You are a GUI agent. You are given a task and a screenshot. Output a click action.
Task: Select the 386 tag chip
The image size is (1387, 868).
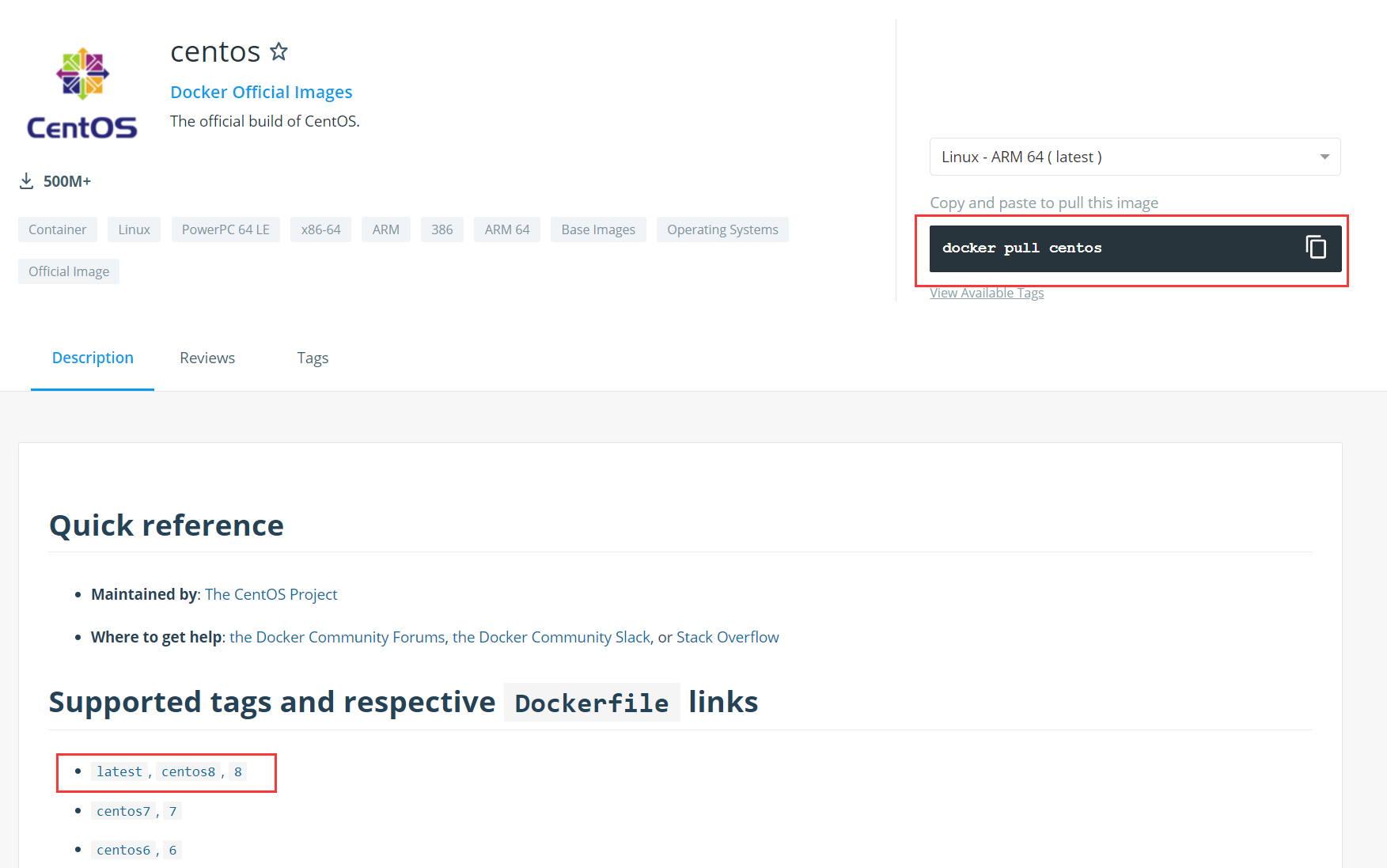coord(441,229)
